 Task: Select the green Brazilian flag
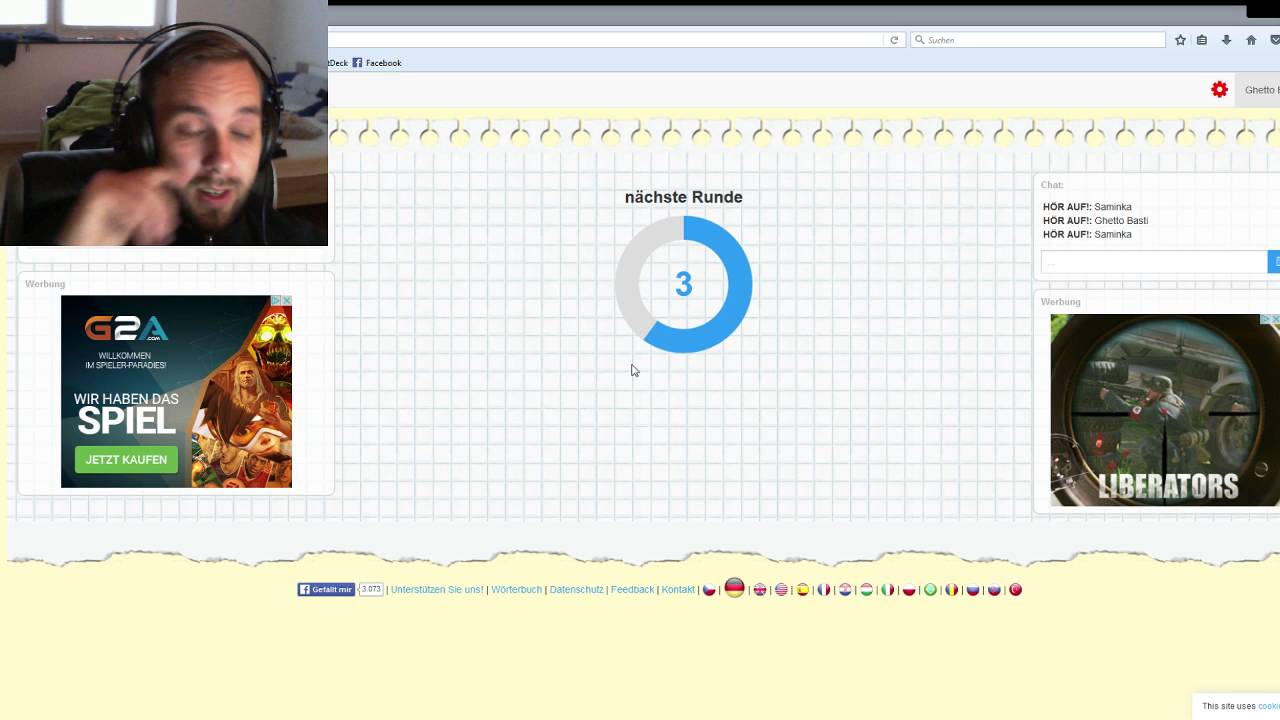pos(930,590)
